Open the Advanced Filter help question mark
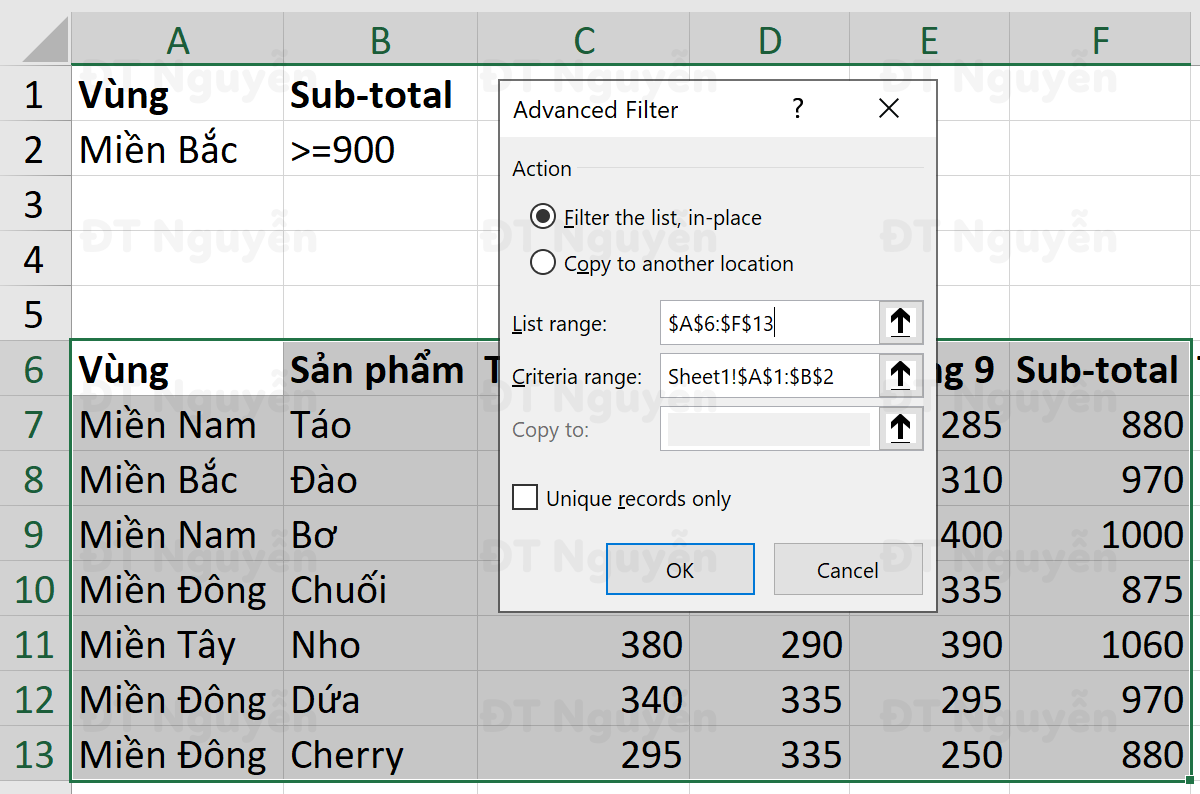 tap(797, 108)
